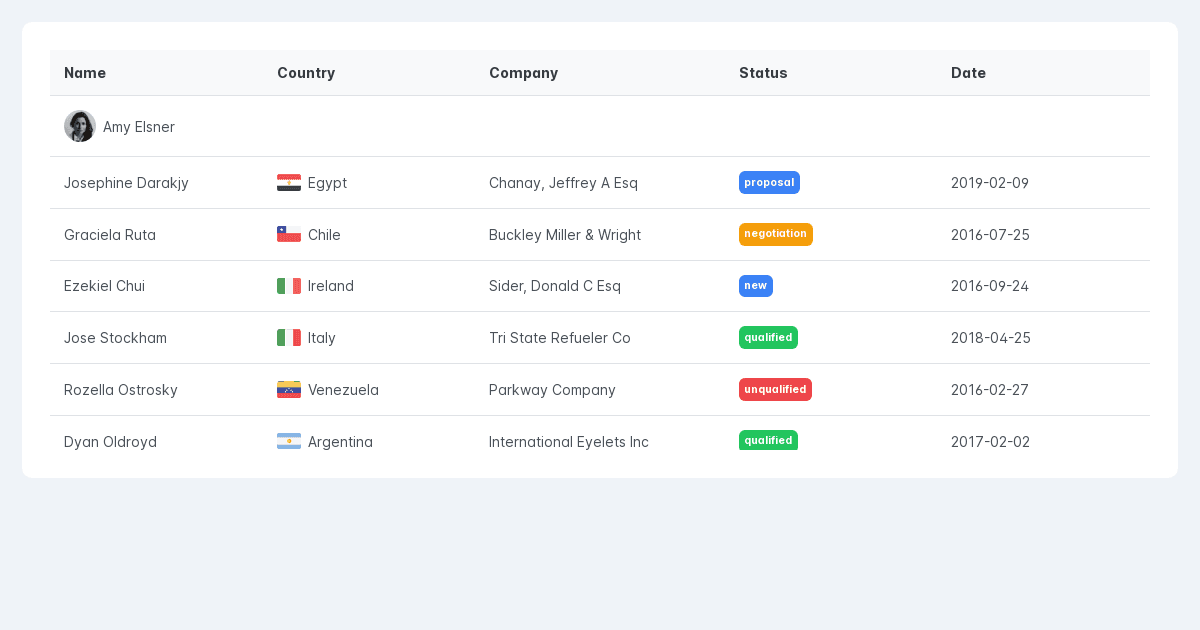The width and height of the screenshot is (1200, 630).
Task: Click the unqualified badge for Rozella Ostrosky
Action: (775, 389)
